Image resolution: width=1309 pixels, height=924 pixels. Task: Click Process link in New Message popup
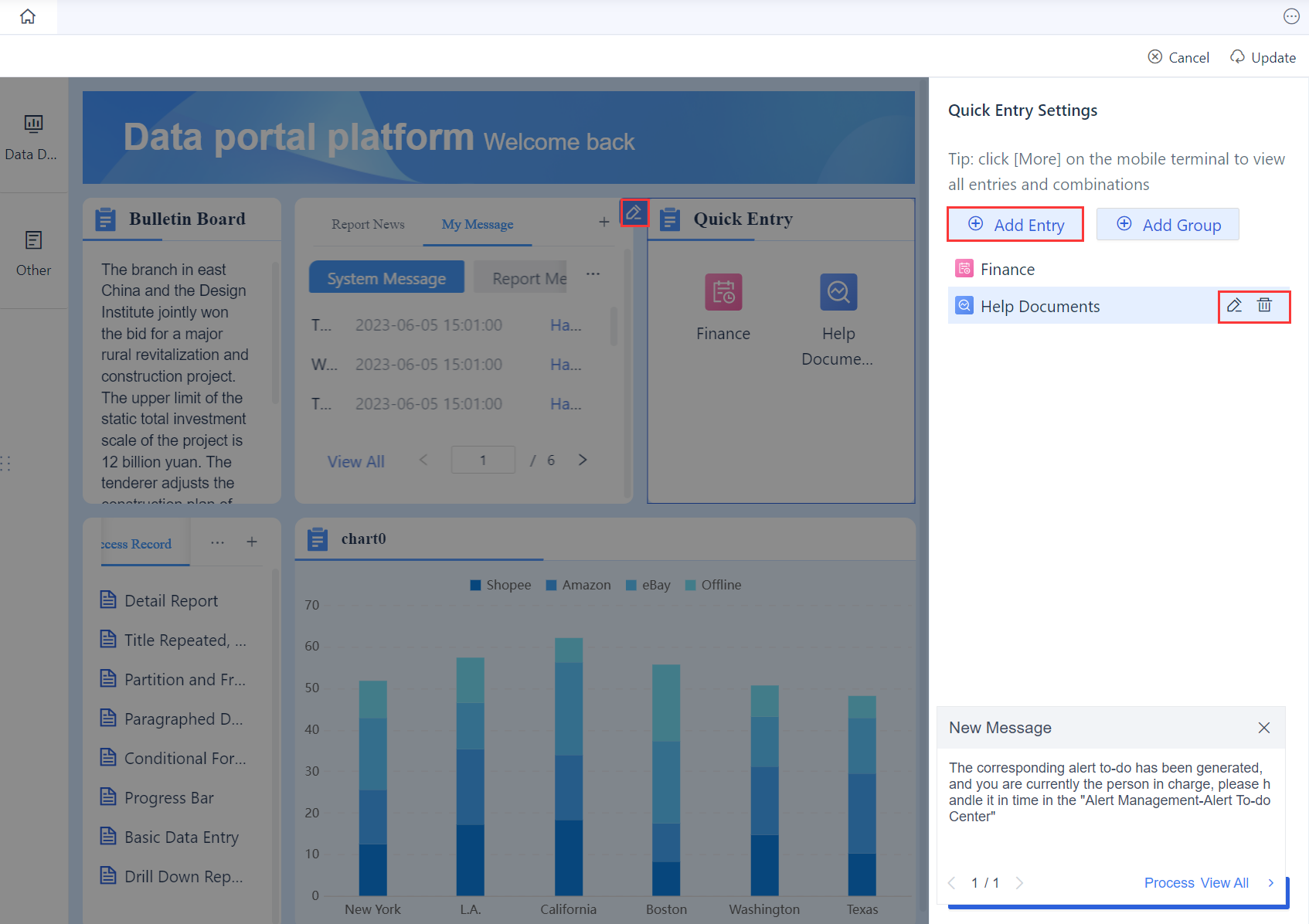click(1169, 883)
